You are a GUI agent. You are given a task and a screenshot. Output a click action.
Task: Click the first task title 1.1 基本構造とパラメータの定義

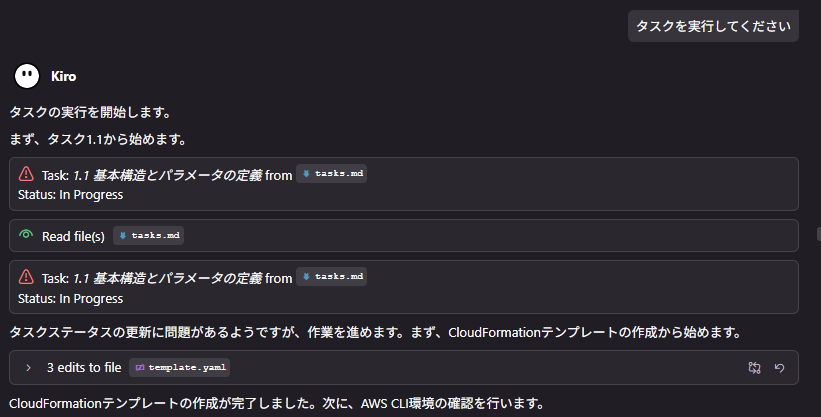coord(167,175)
